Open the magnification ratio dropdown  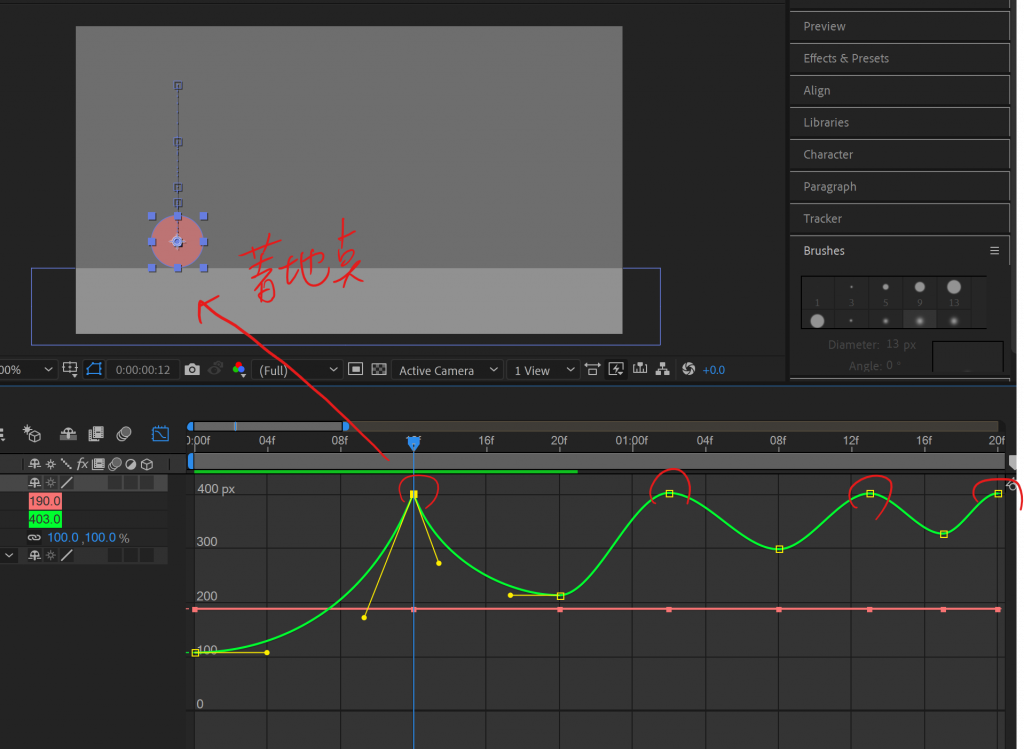click(x=27, y=370)
